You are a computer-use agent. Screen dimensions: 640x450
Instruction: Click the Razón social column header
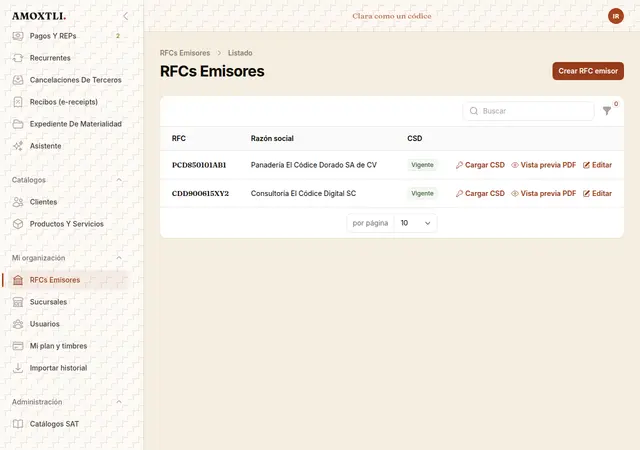(x=272, y=138)
